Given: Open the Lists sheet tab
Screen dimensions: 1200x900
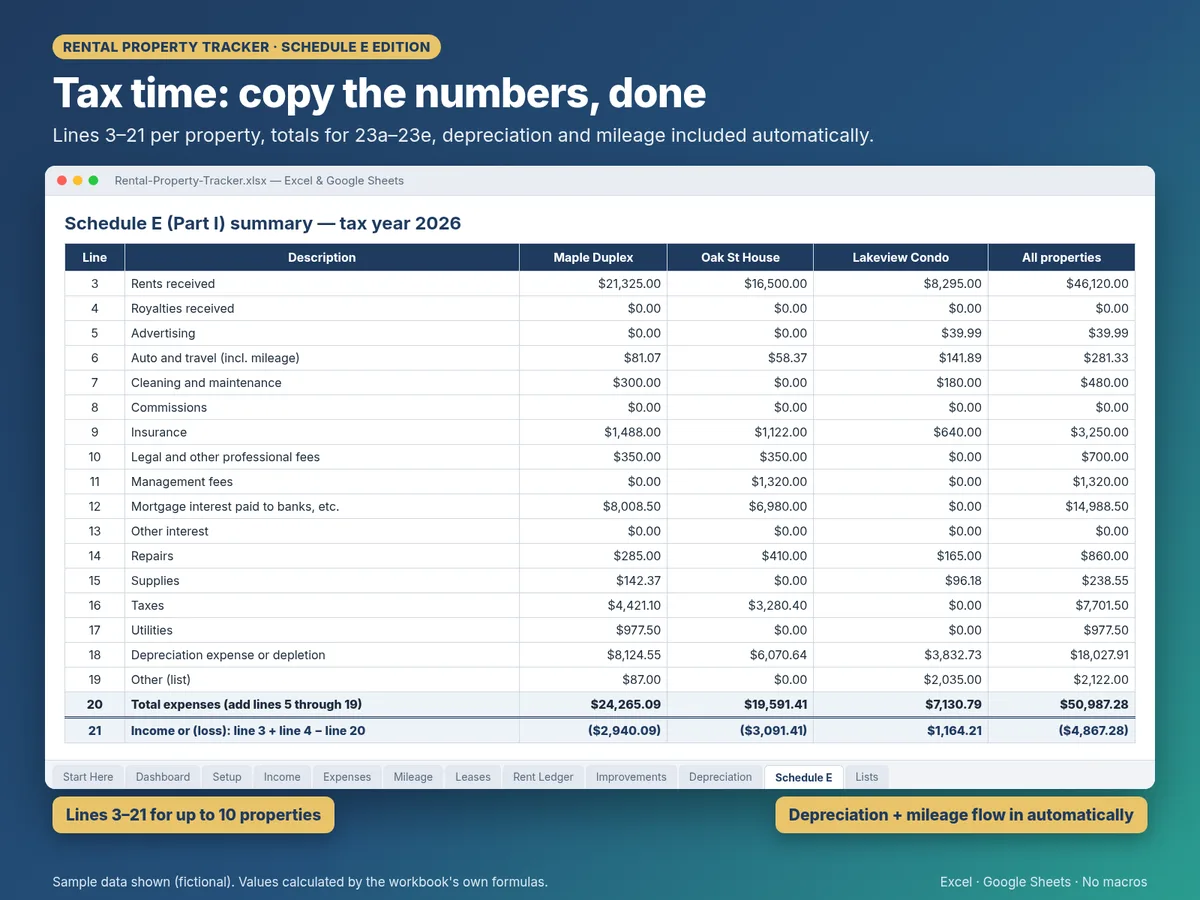Looking at the screenshot, I should (x=867, y=777).
